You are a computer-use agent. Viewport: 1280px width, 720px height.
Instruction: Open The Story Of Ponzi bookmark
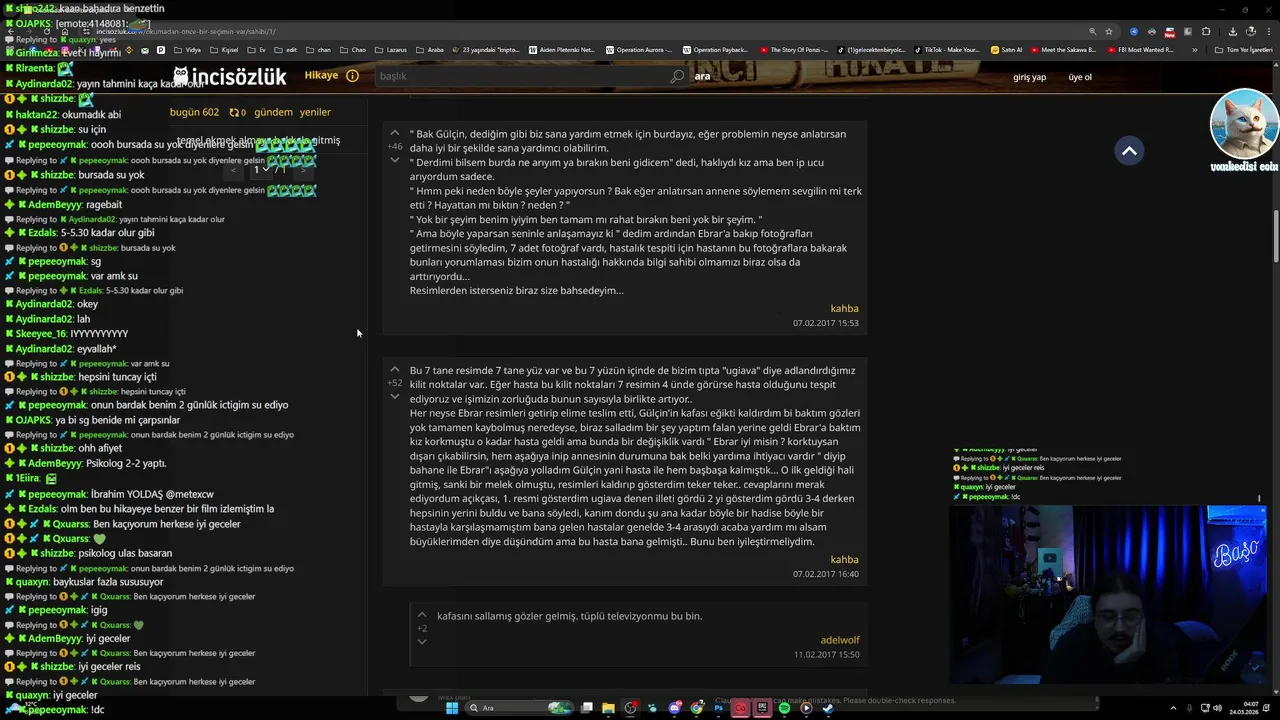click(x=793, y=50)
